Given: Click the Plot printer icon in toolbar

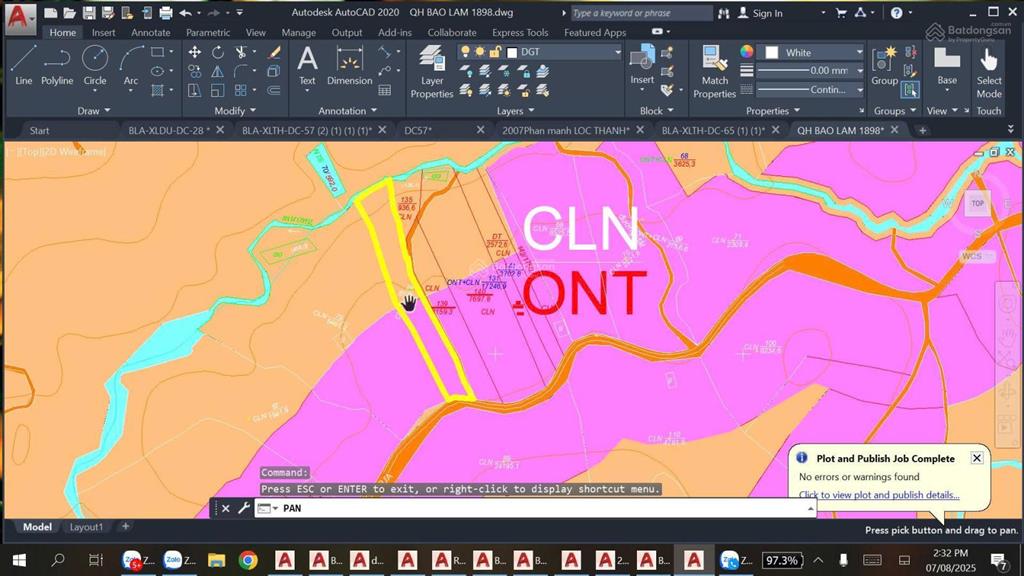Looking at the screenshot, I should [166, 12].
